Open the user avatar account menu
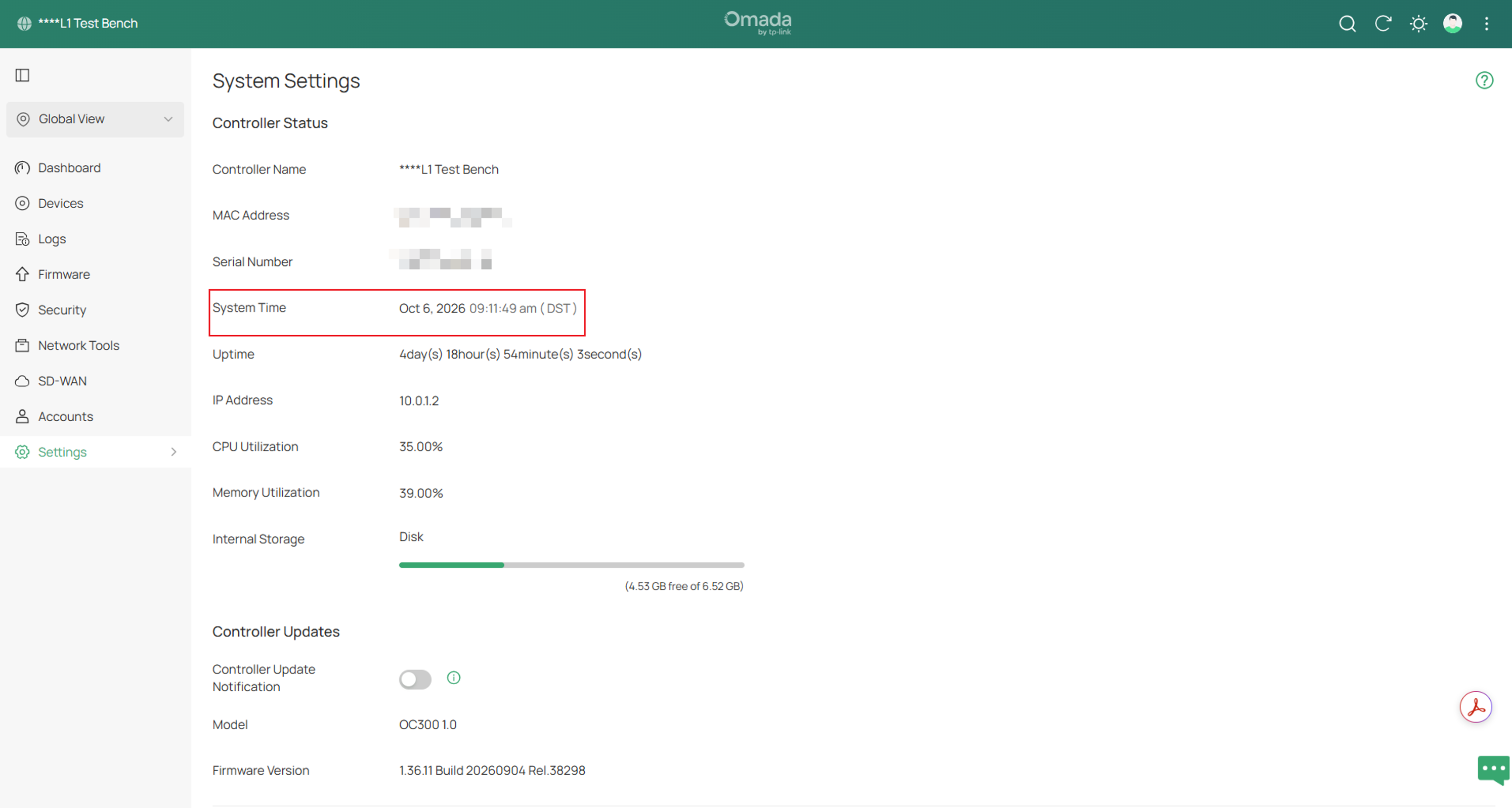 1452,23
